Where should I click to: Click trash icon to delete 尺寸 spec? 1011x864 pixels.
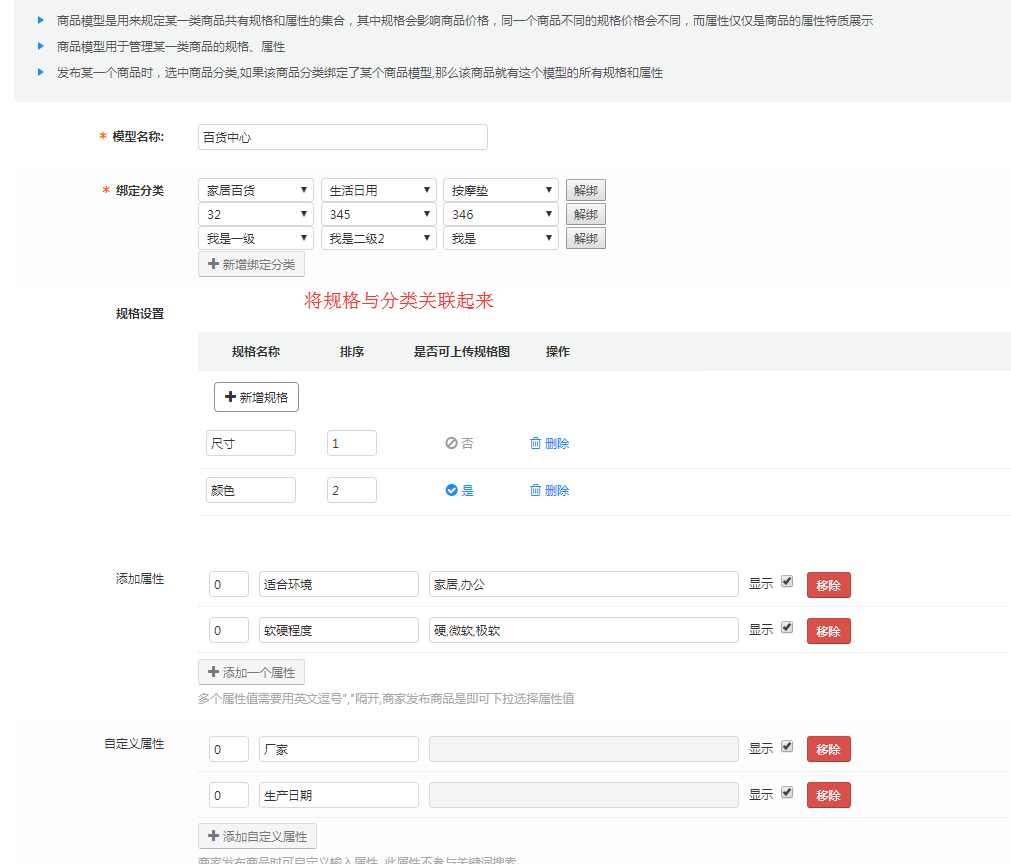tap(535, 443)
